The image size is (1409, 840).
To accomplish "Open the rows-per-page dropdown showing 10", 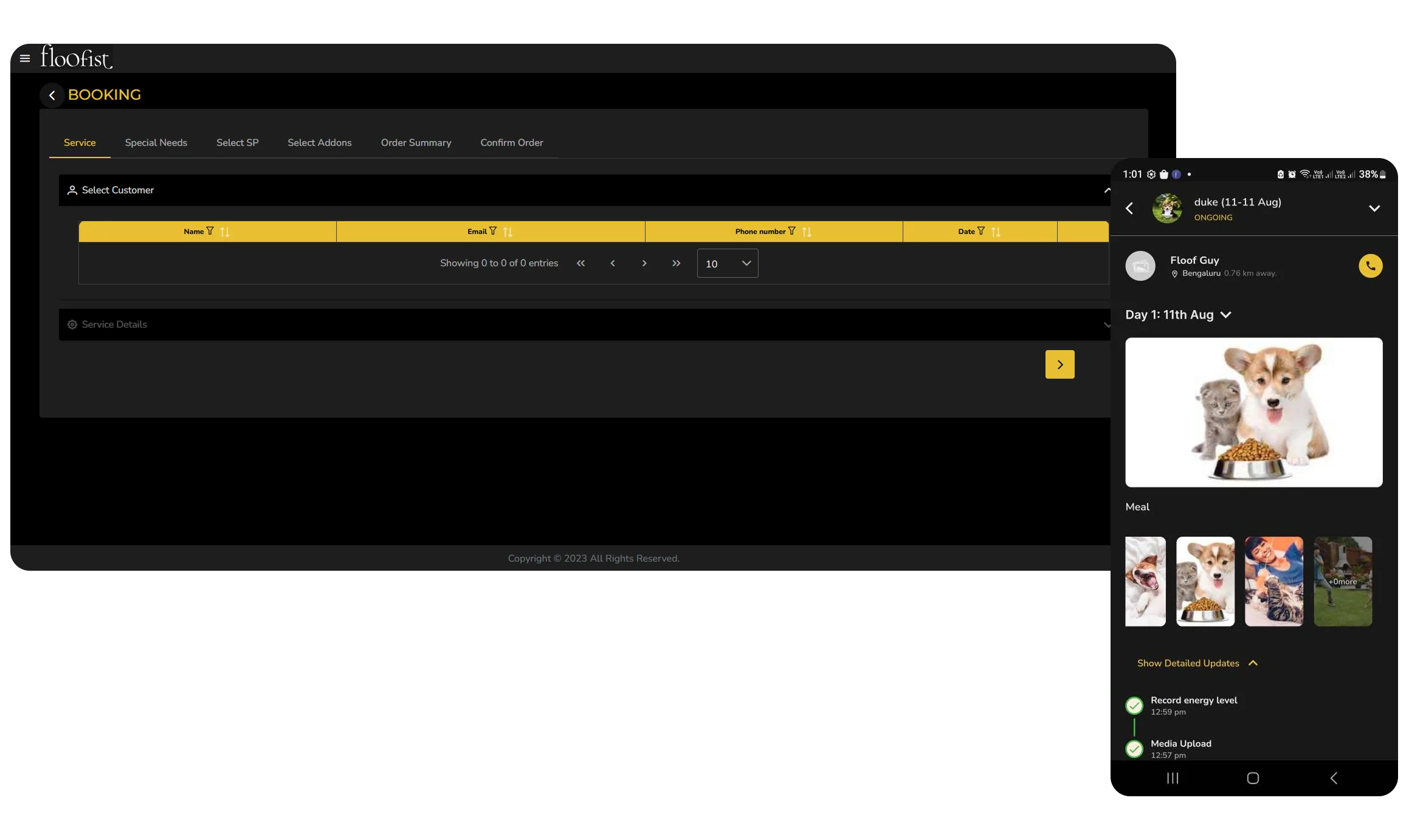I will click(x=727, y=263).
